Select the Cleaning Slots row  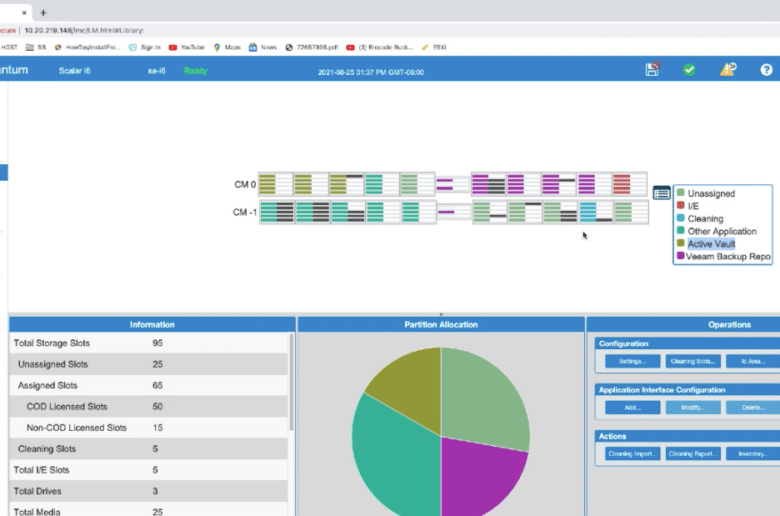point(148,449)
